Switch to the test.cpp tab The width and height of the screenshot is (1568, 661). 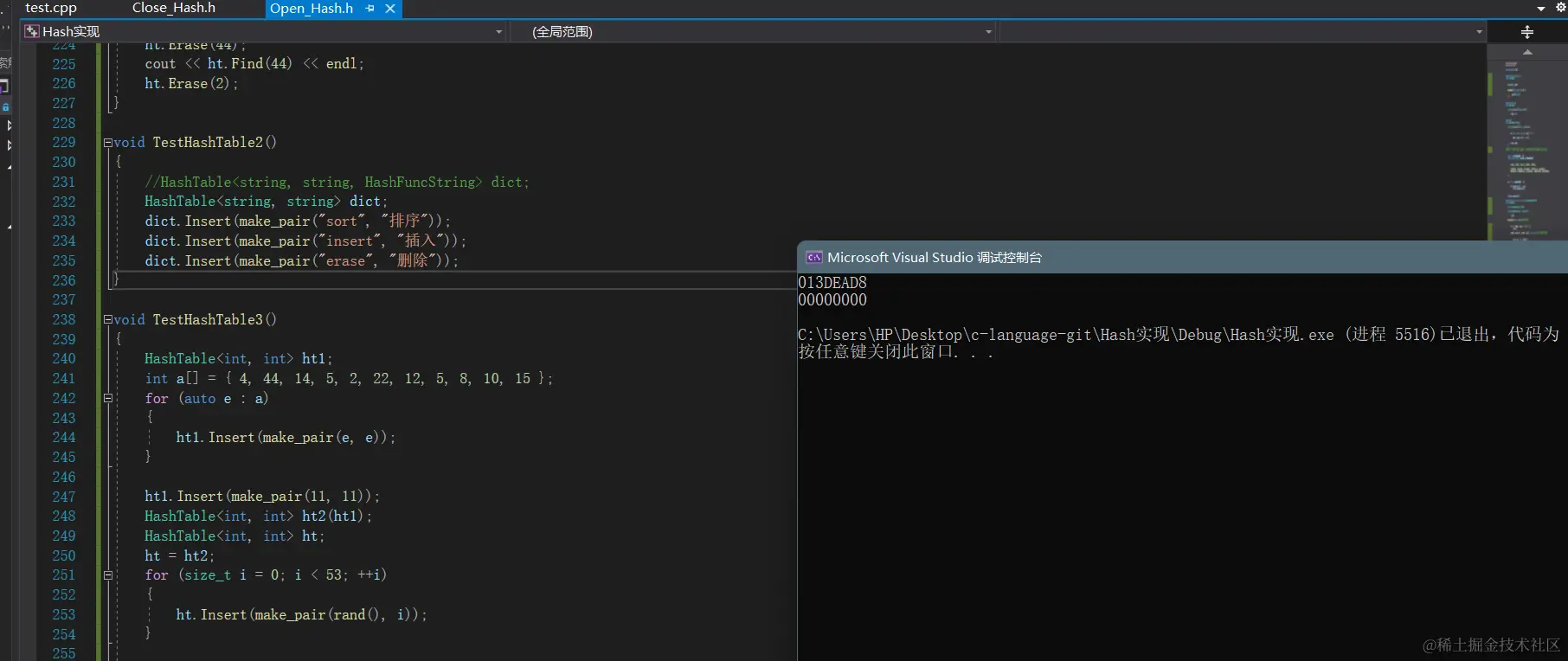click(51, 8)
